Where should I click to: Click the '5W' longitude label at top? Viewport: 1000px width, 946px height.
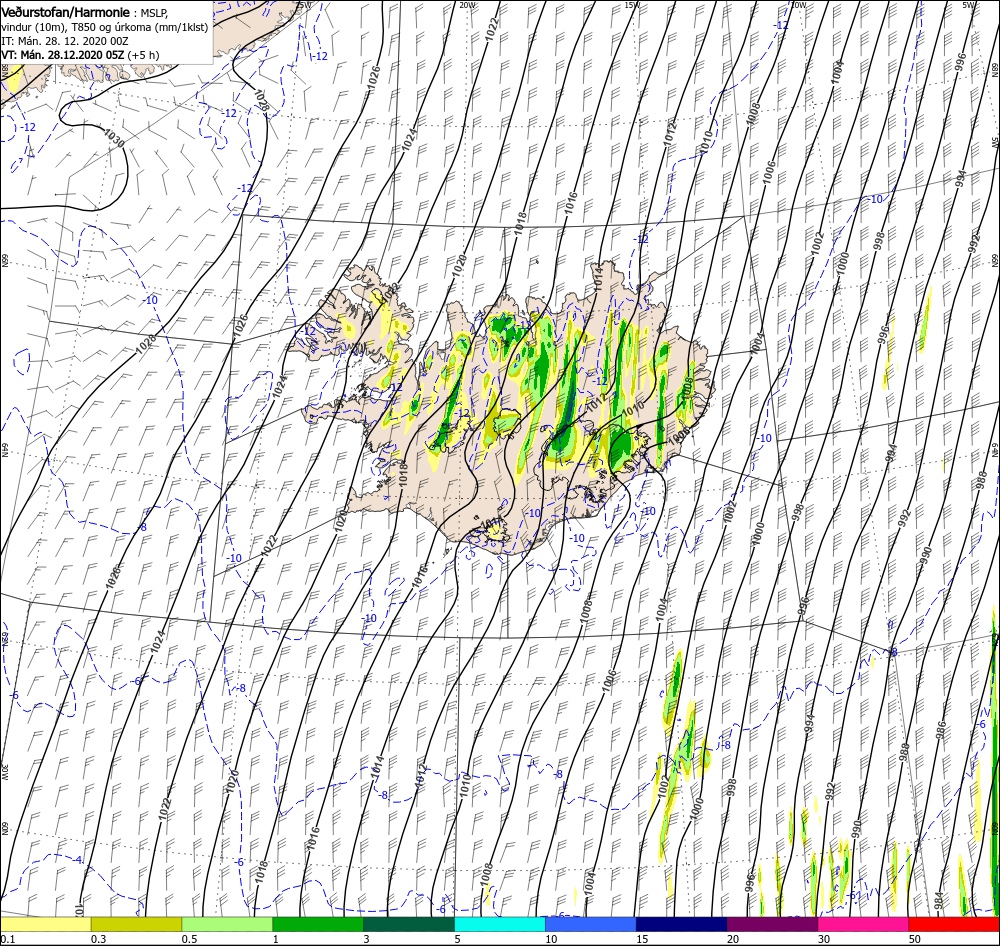click(969, 5)
